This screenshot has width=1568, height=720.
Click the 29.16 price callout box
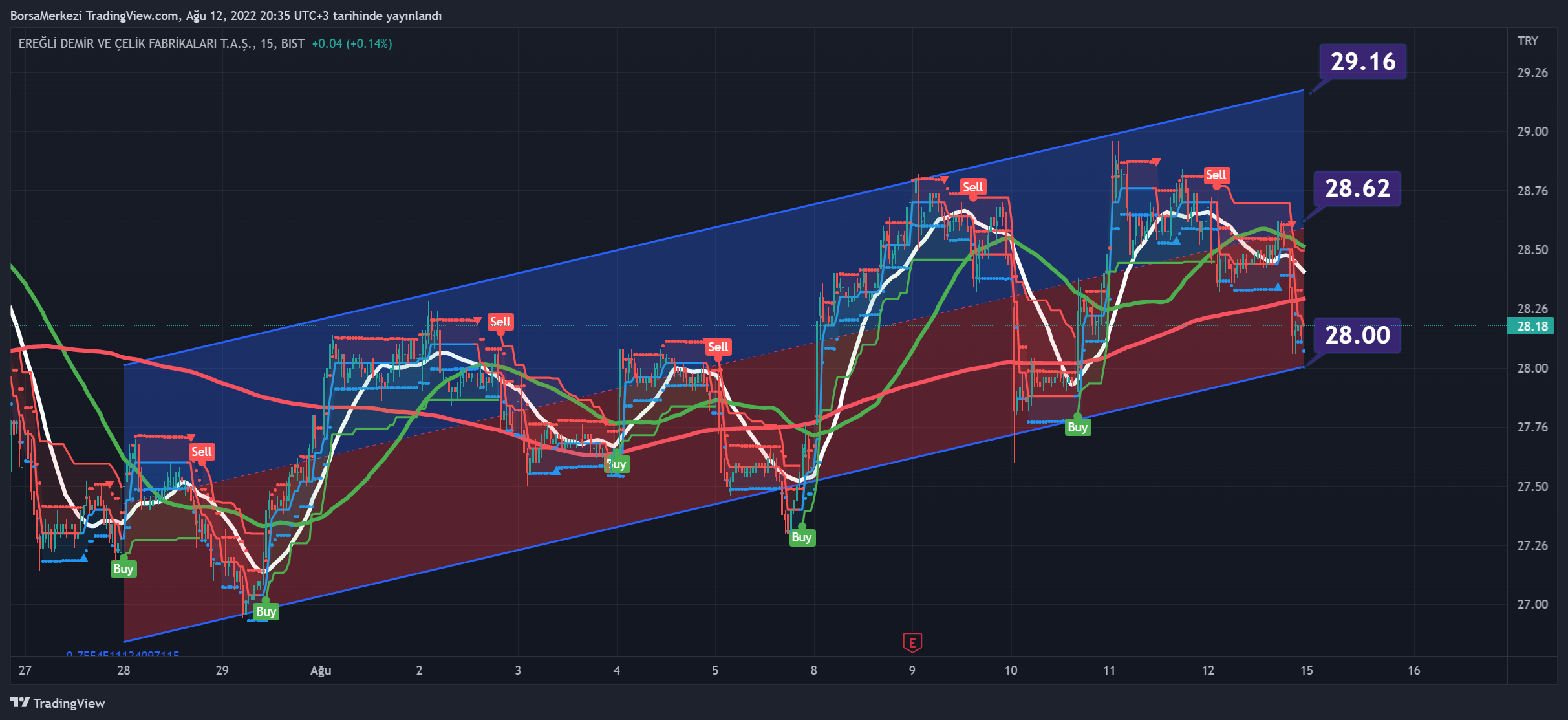pos(1363,61)
